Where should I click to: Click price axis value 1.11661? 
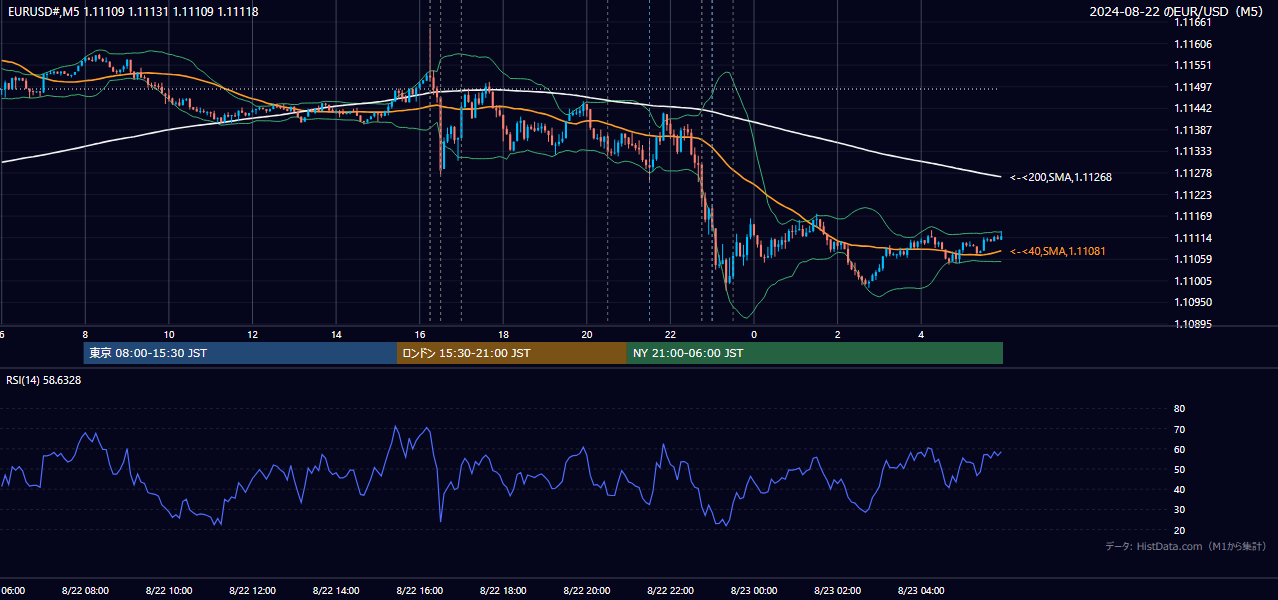pyautogui.click(x=1192, y=22)
